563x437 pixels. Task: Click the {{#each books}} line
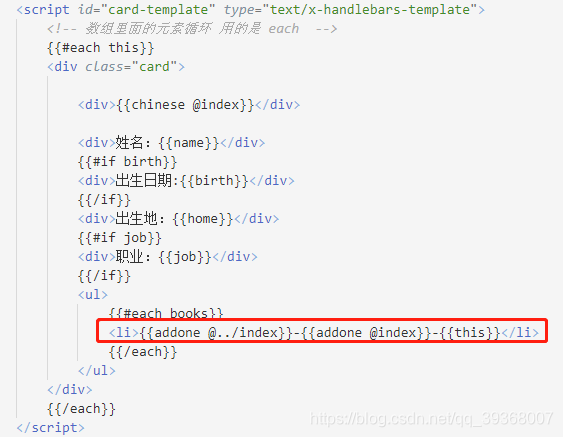tap(166, 313)
